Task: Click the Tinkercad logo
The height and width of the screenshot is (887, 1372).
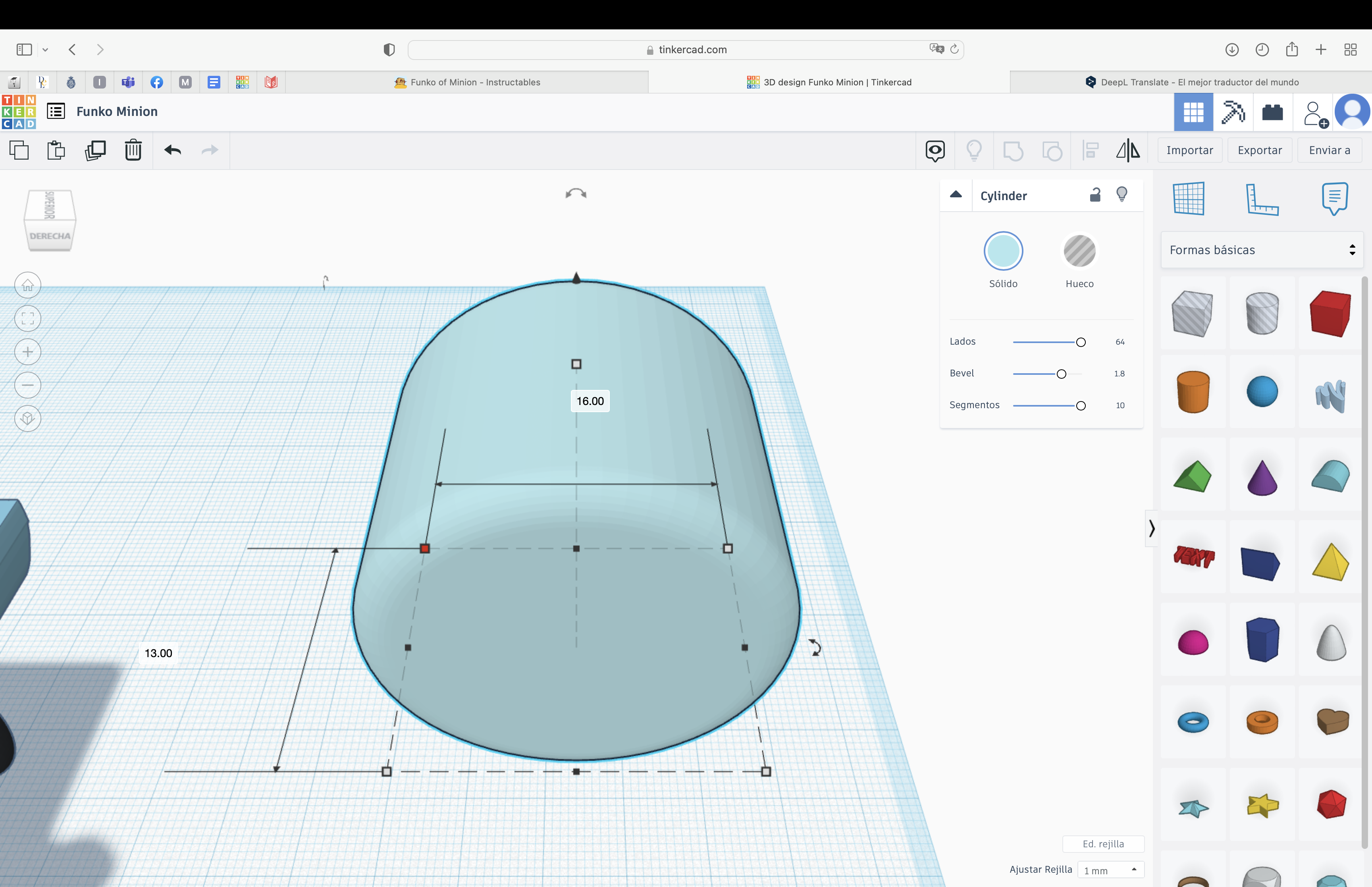Action: pos(18,112)
